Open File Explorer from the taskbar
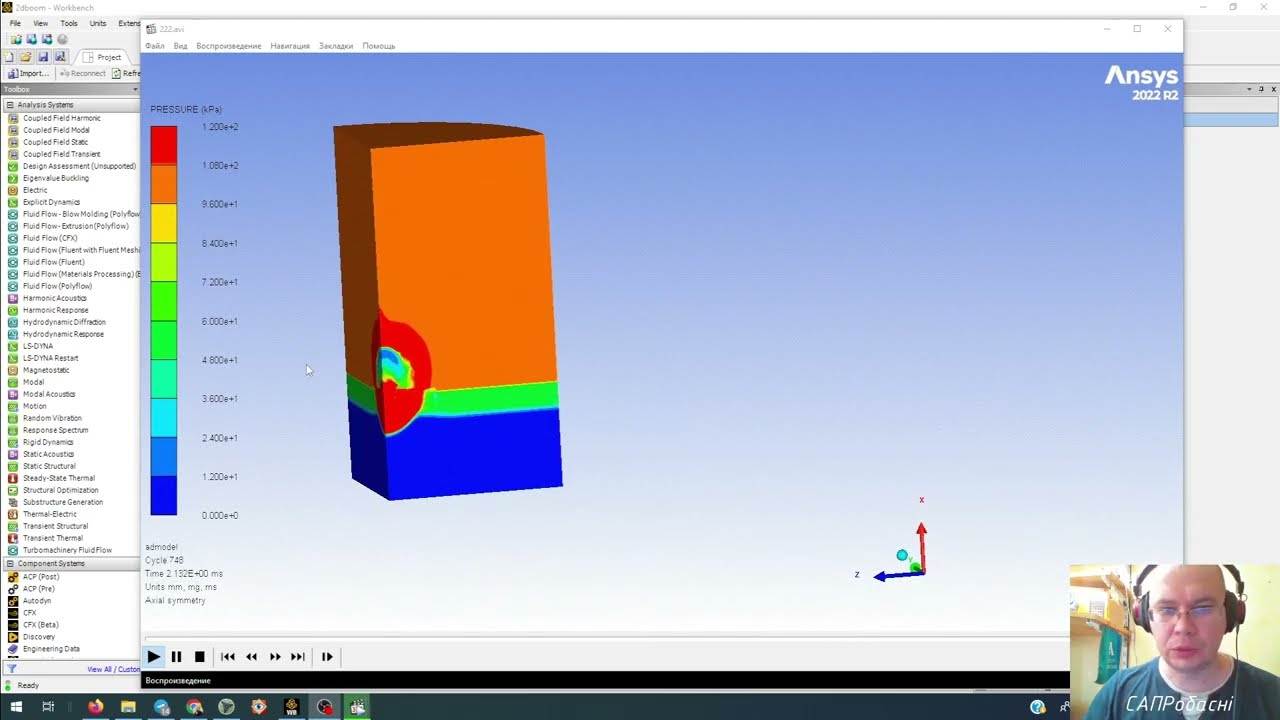This screenshot has width=1280, height=720. tap(128, 707)
